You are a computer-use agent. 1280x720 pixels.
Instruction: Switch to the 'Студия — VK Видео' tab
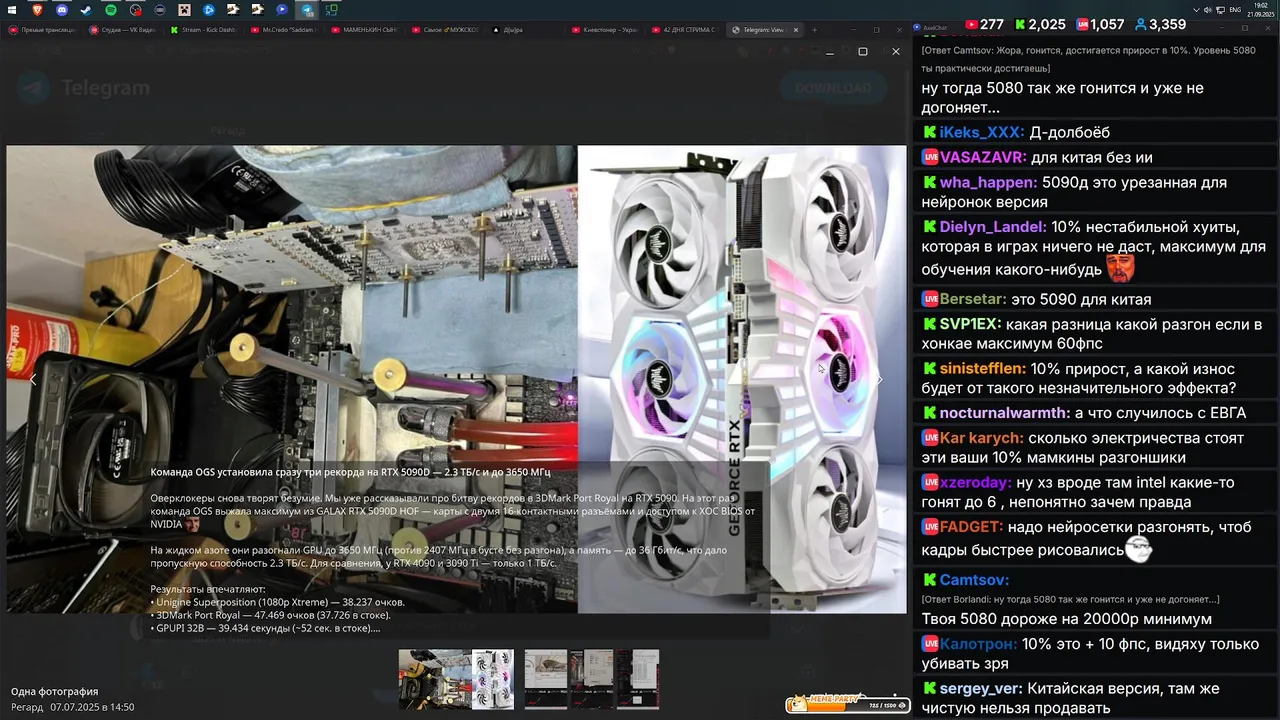[122, 30]
